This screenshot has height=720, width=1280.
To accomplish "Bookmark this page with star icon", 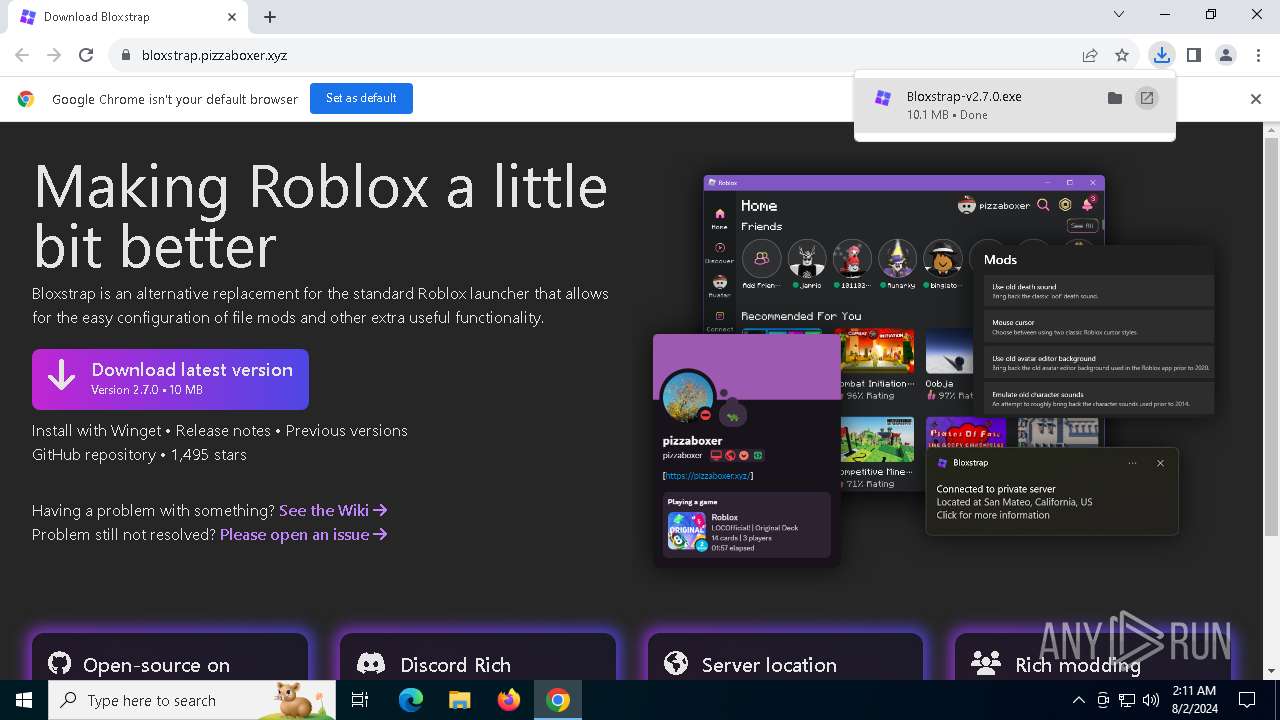I will pos(1122,55).
